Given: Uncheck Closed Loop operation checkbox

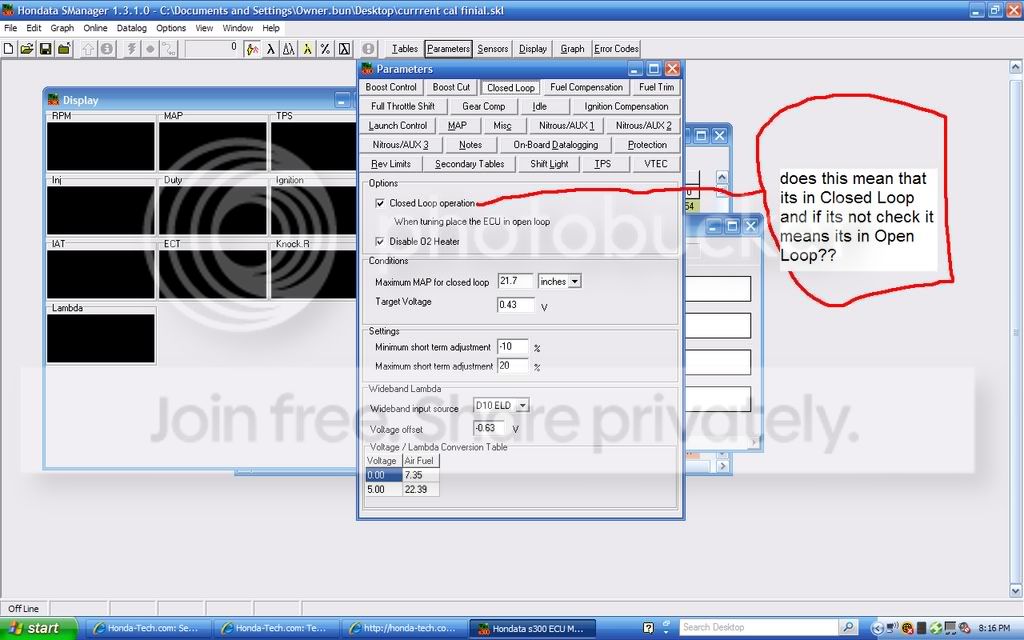Looking at the screenshot, I should 380,203.
